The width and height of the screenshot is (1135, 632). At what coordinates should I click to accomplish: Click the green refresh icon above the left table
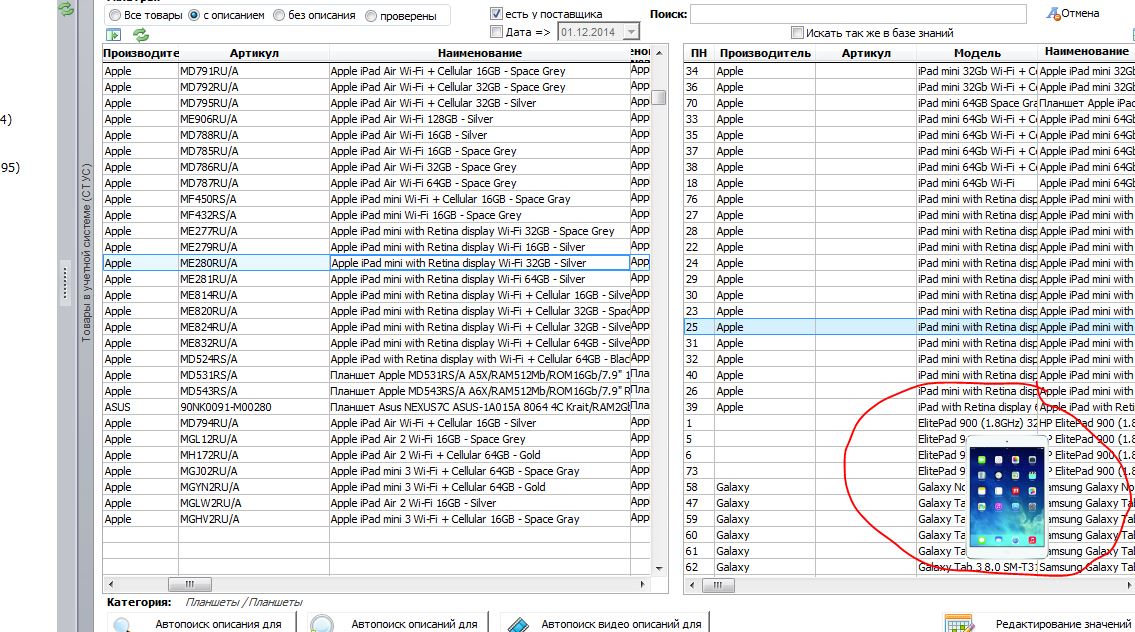(x=140, y=35)
